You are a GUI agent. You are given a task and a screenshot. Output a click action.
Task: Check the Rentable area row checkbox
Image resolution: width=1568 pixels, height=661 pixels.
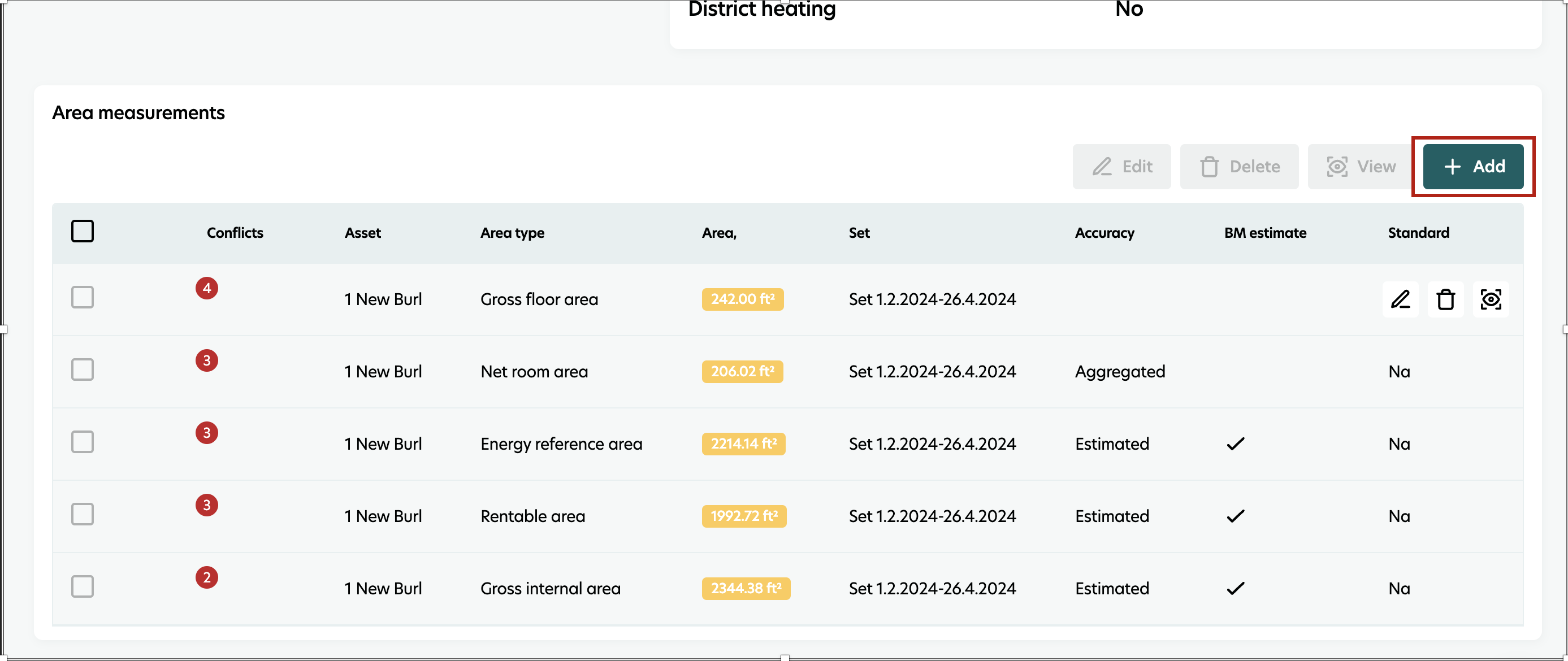coord(82,514)
